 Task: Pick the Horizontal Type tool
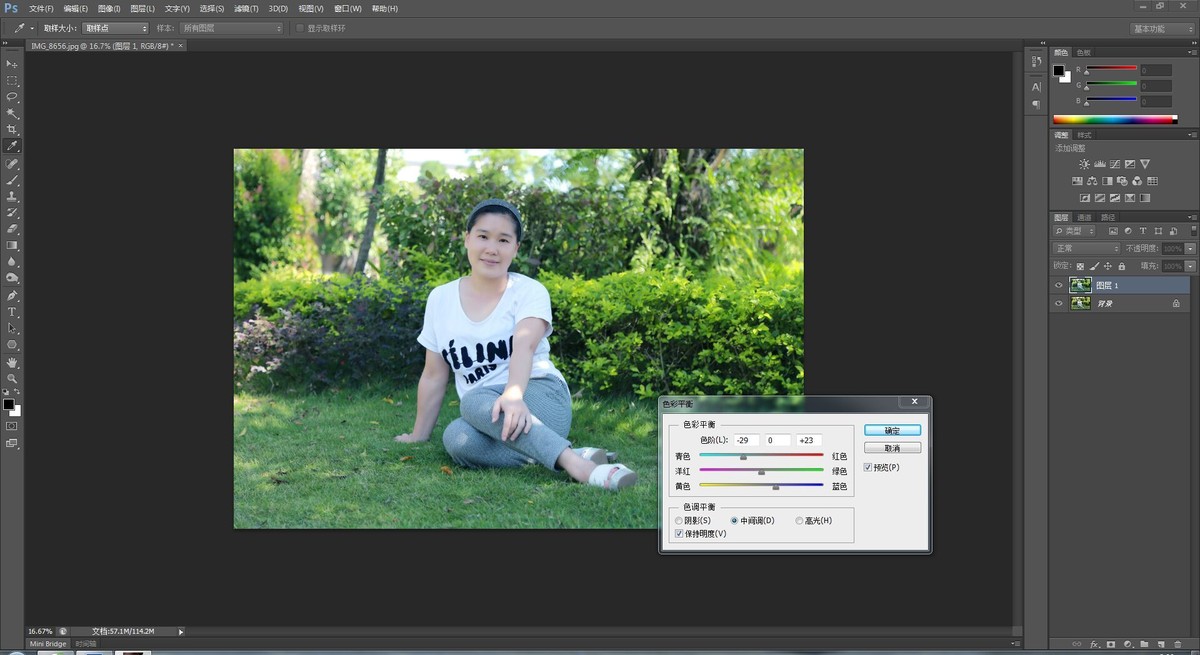click(12, 312)
